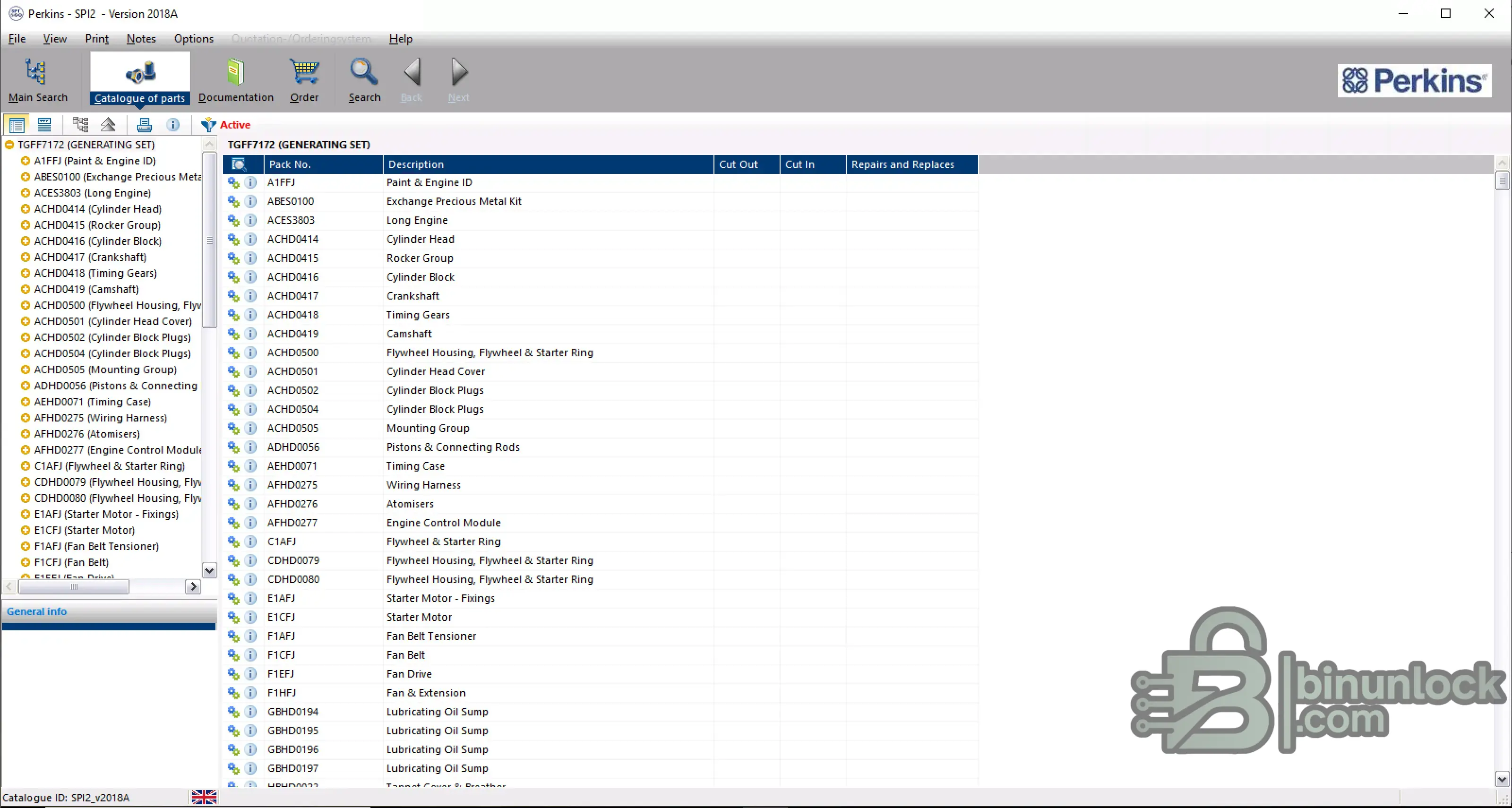Click the tree horizontal scroll-right arrow
Viewport: 1512px width, 808px height.
click(x=193, y=587)
